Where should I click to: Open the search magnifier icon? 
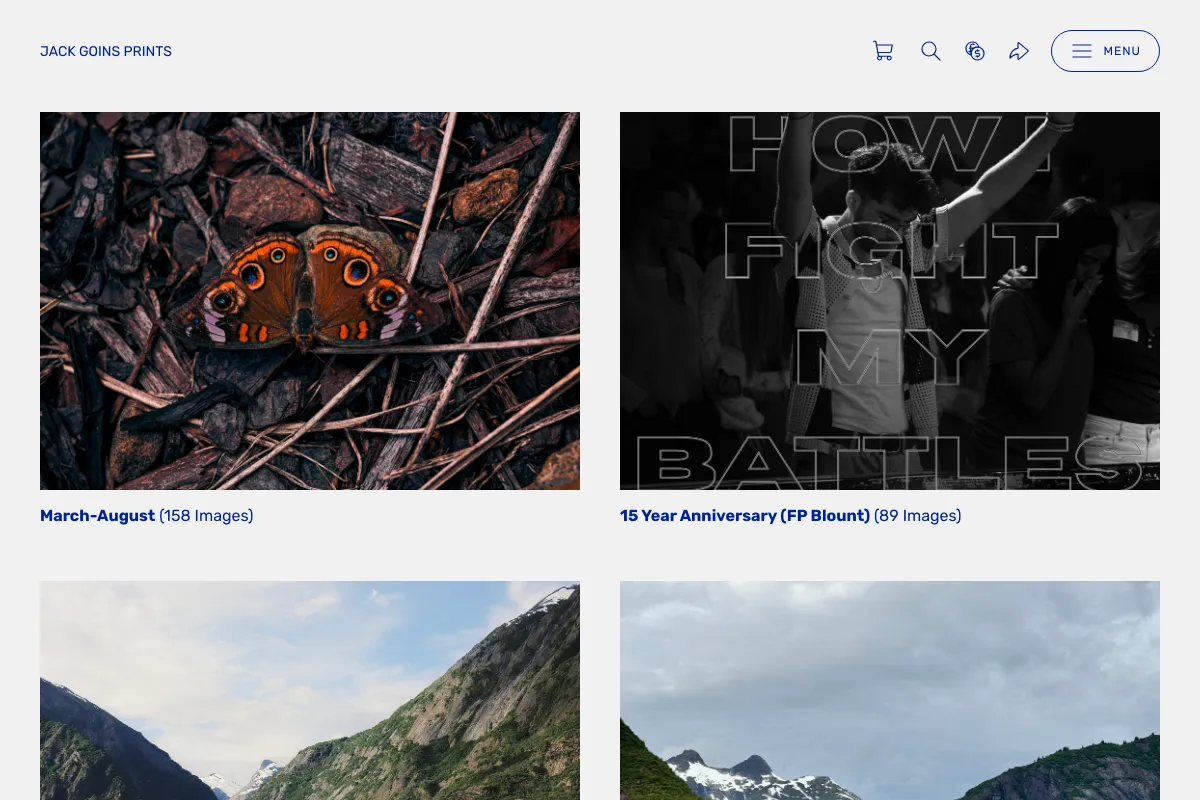tap(931, 51)
